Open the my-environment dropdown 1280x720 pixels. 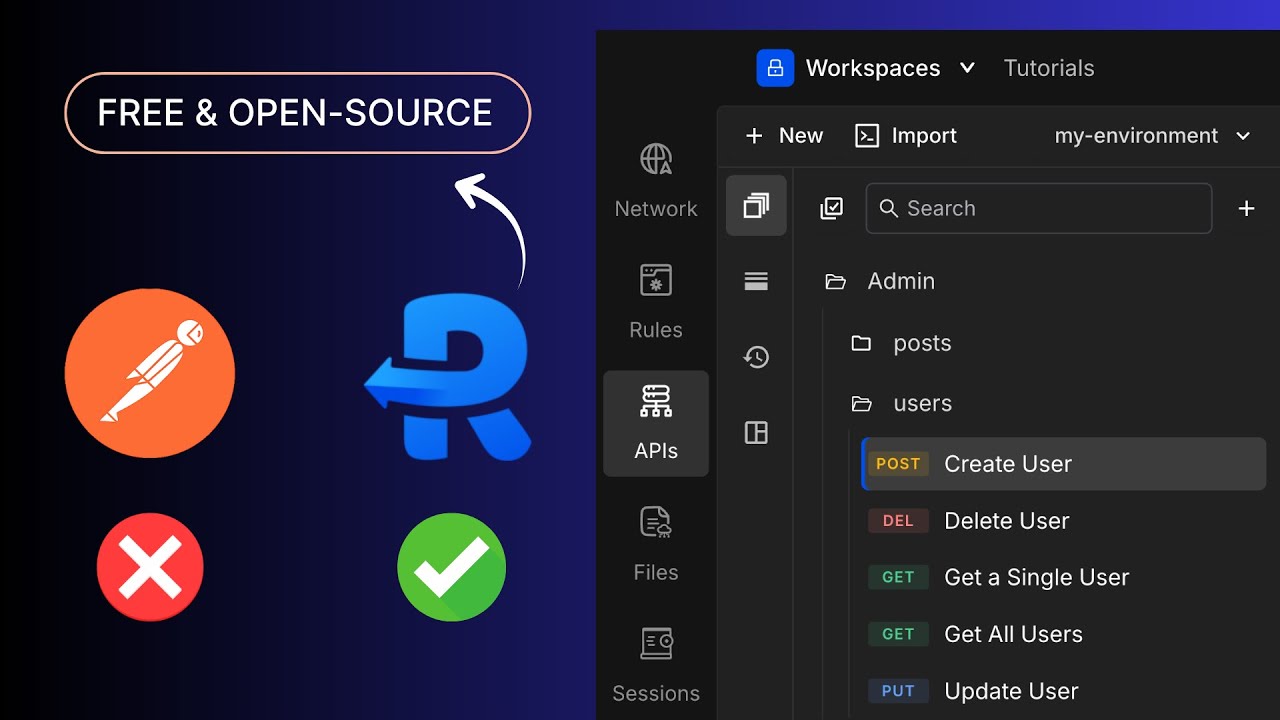[x=1152, y=136]
